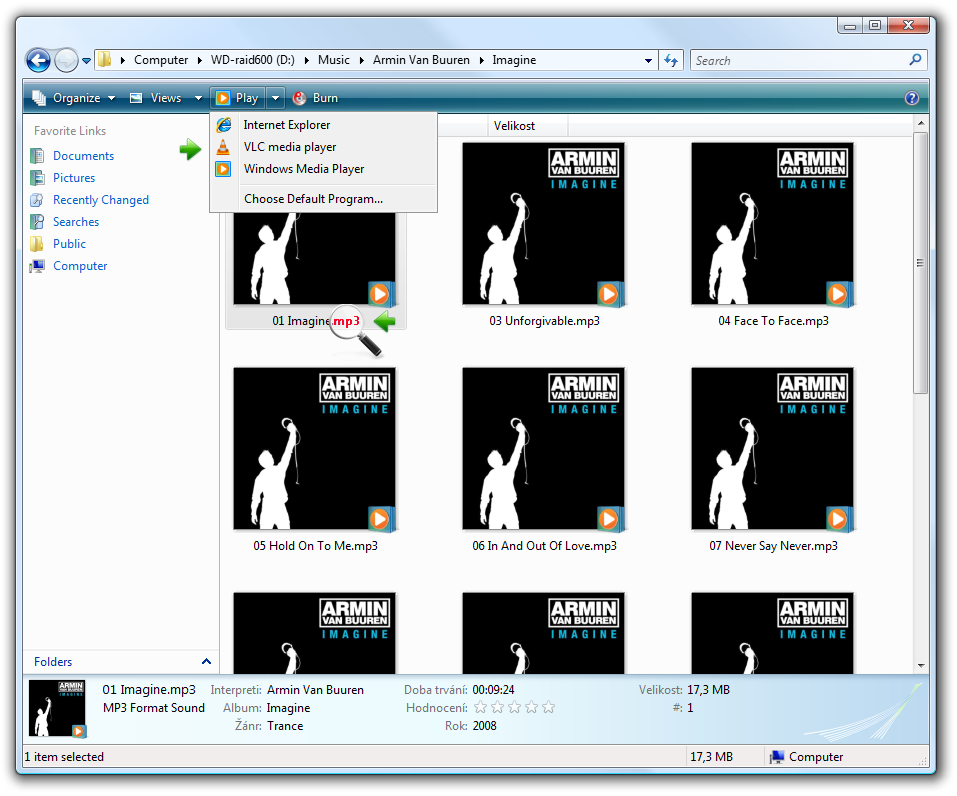This screenshot has height=796, width=957.
Task: Expand the Folders pane
Action: 206,662
